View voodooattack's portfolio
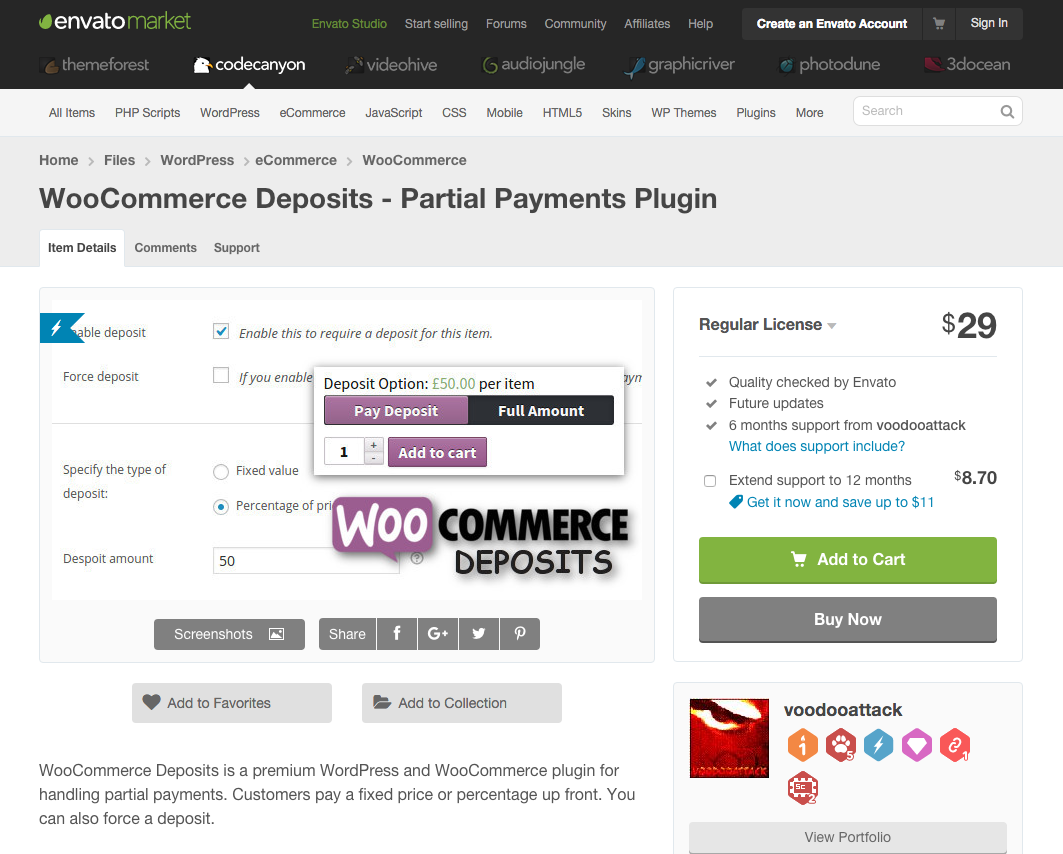The width and height of the screenshot is (1063, 854). (847, 838)
